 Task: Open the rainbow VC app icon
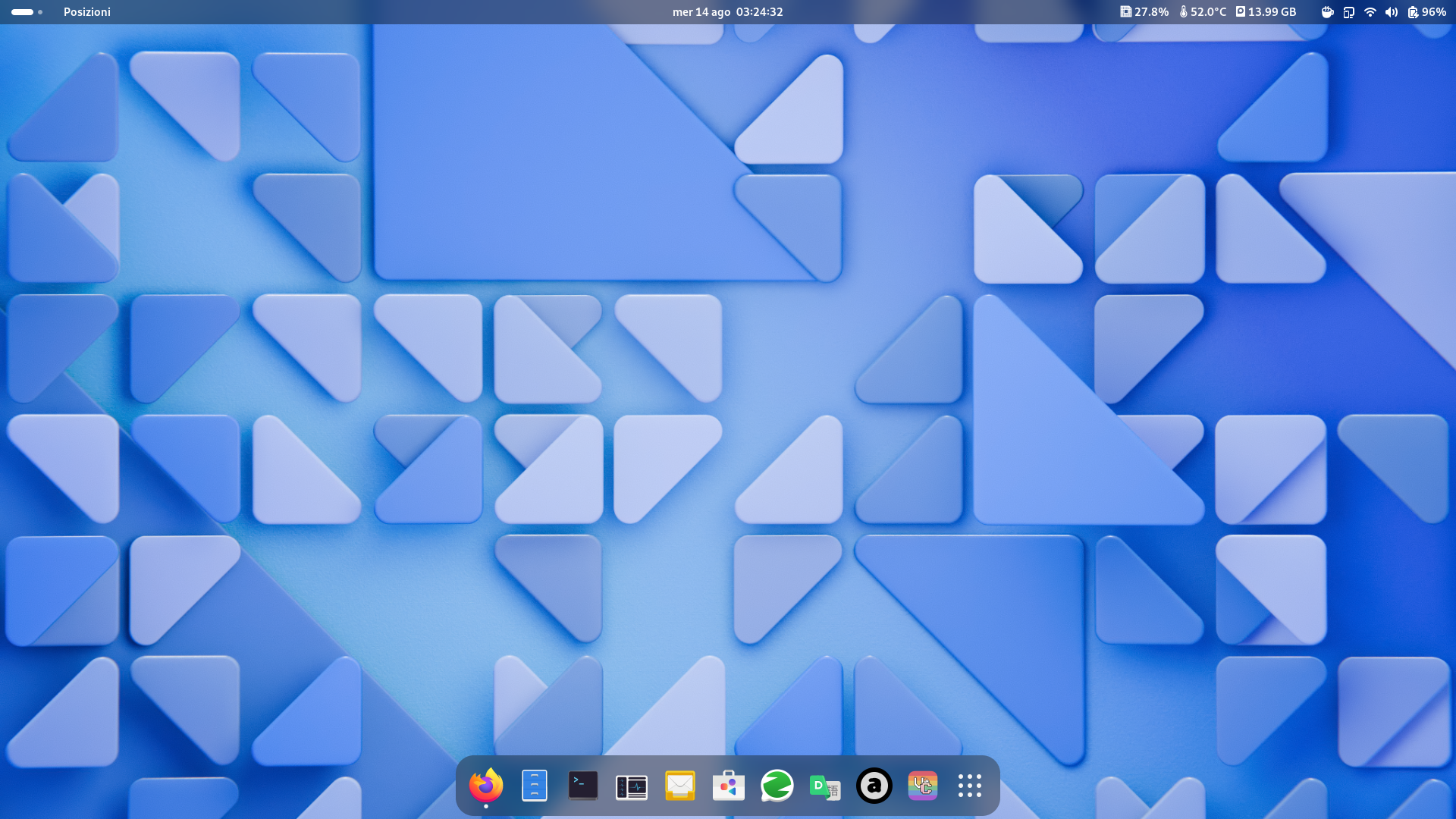pos(922,786)
